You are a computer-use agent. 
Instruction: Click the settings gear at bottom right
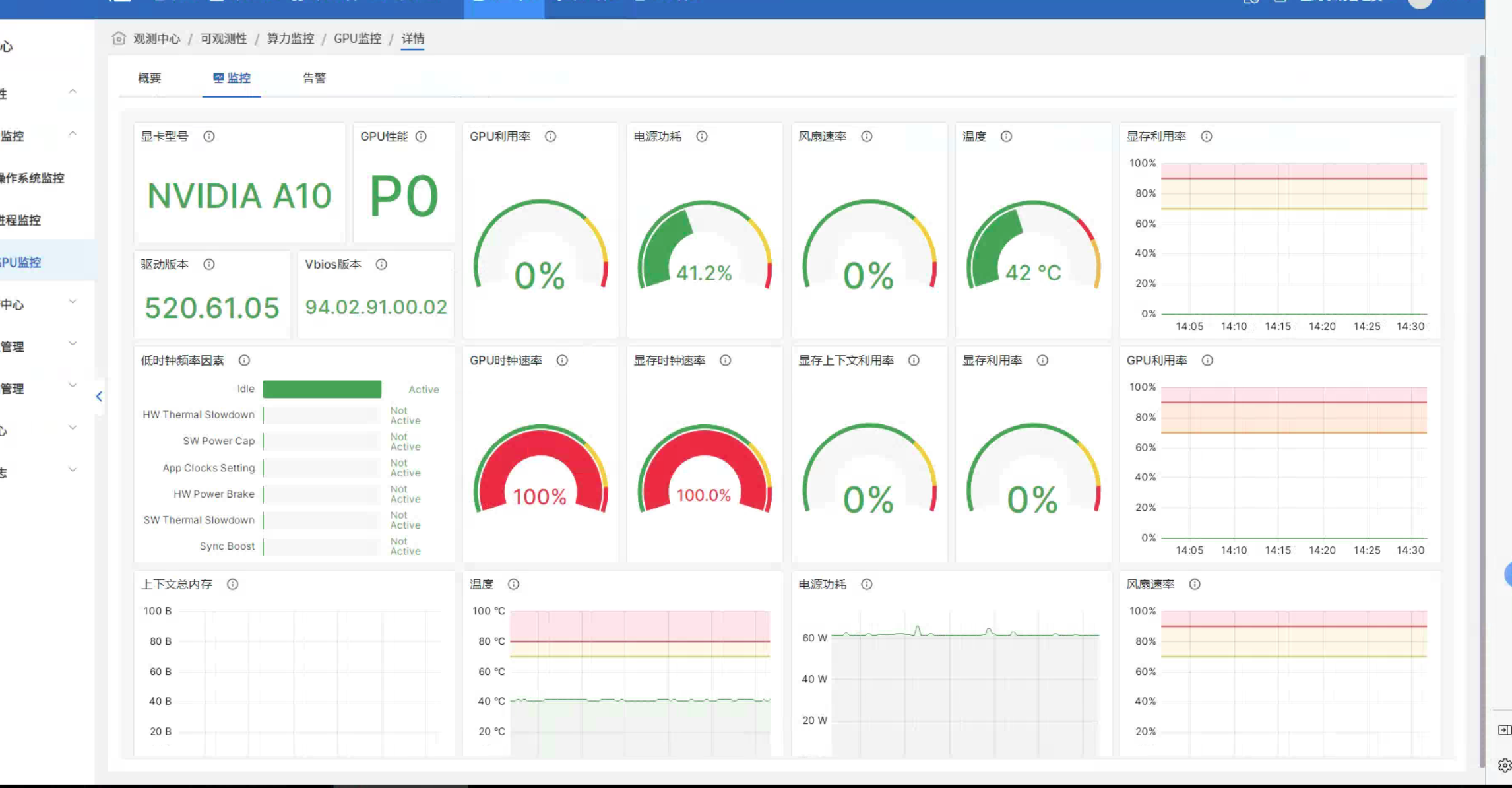click(1504, 766)
